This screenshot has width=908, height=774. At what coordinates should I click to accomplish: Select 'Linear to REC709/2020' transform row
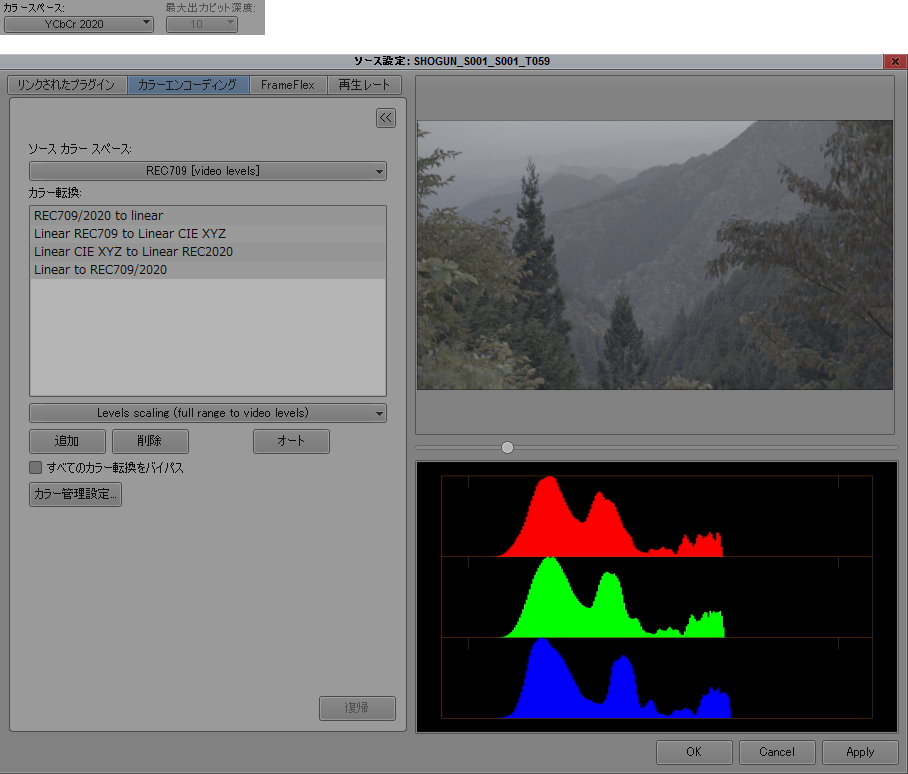point(208,270)
